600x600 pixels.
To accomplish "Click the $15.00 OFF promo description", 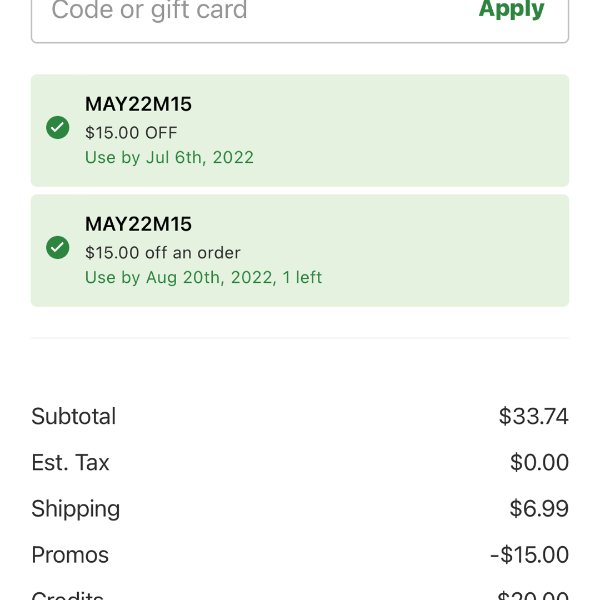I will [x=131, y=133].
